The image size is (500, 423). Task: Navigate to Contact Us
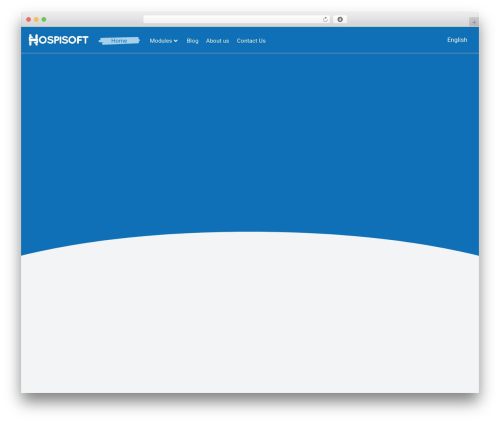pos(251,41)
